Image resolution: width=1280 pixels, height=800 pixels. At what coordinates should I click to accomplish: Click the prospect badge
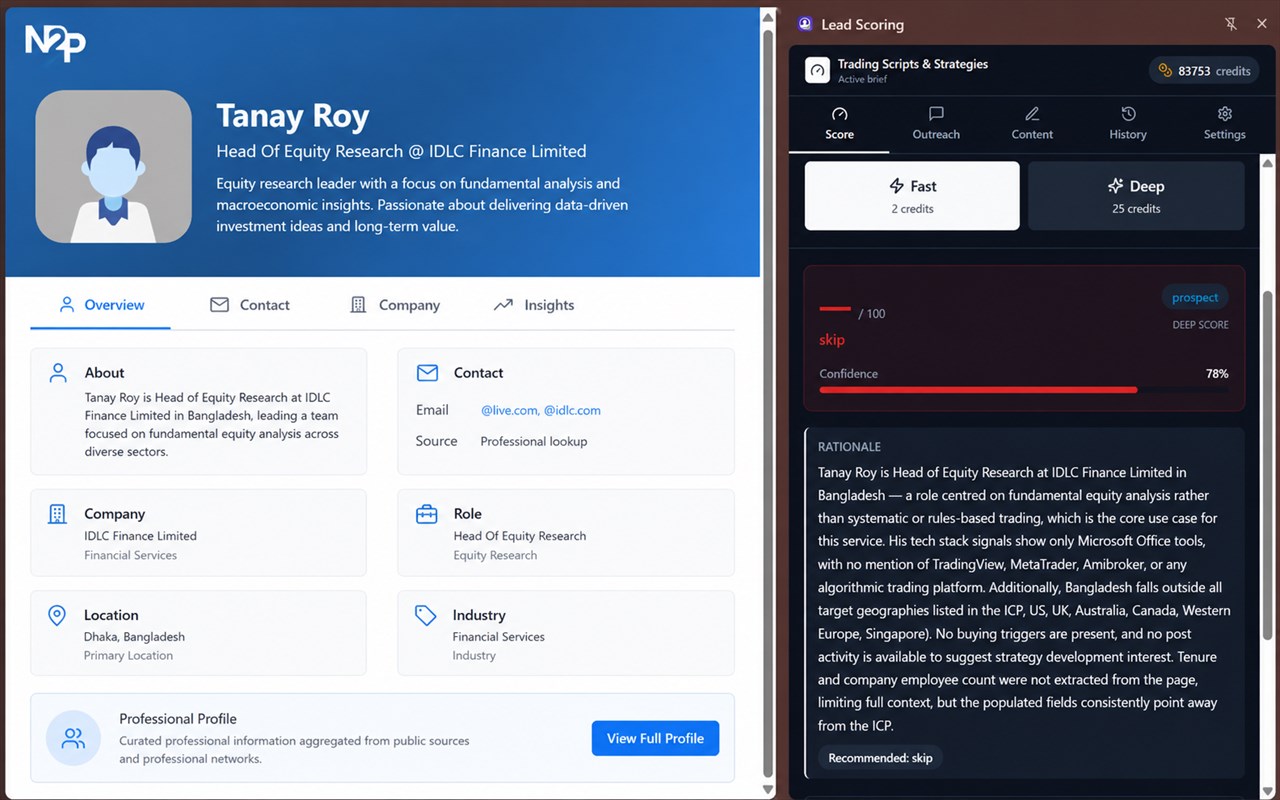pos(1195,297)
